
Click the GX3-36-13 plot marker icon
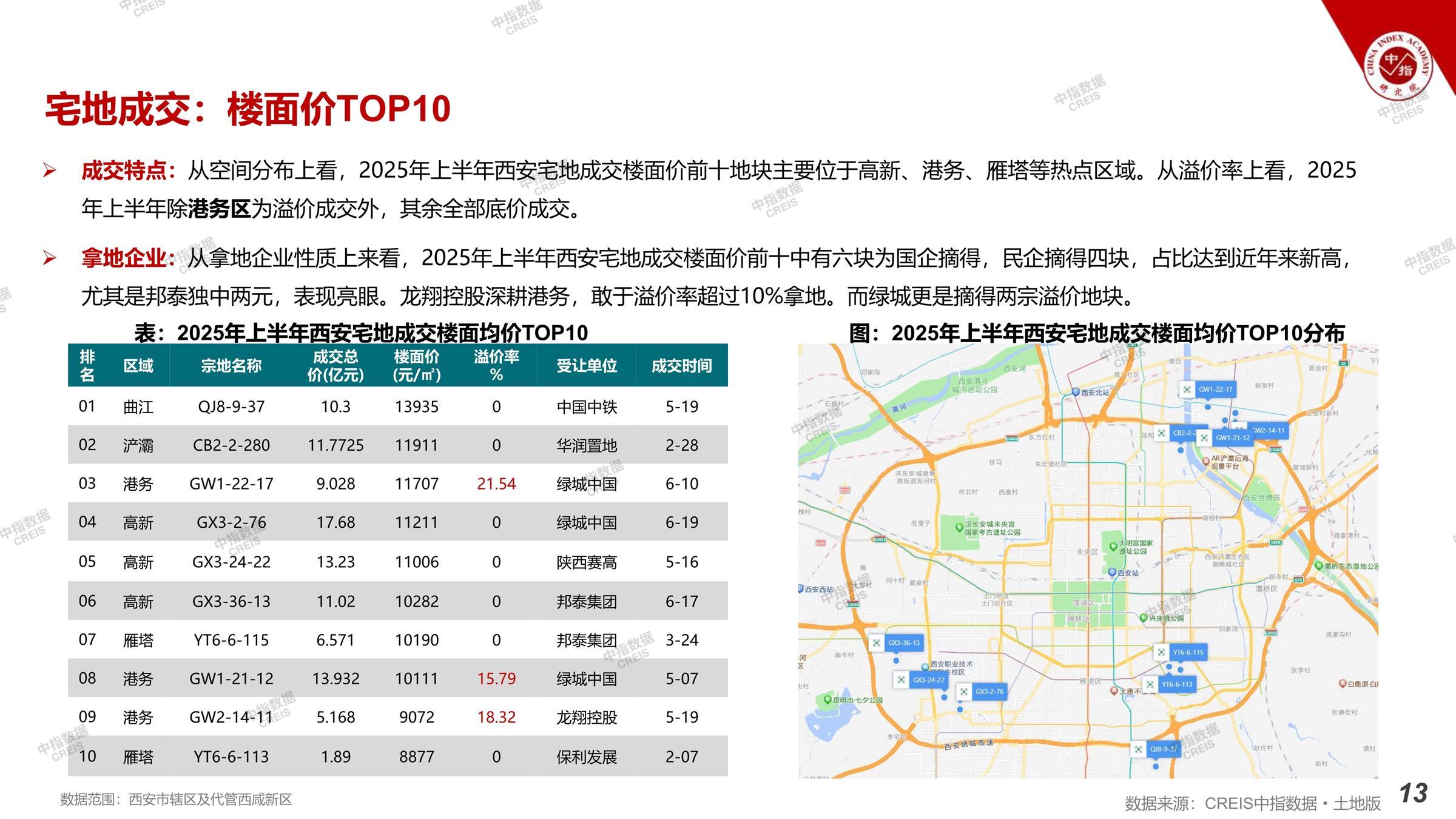(x=877, y=643)
